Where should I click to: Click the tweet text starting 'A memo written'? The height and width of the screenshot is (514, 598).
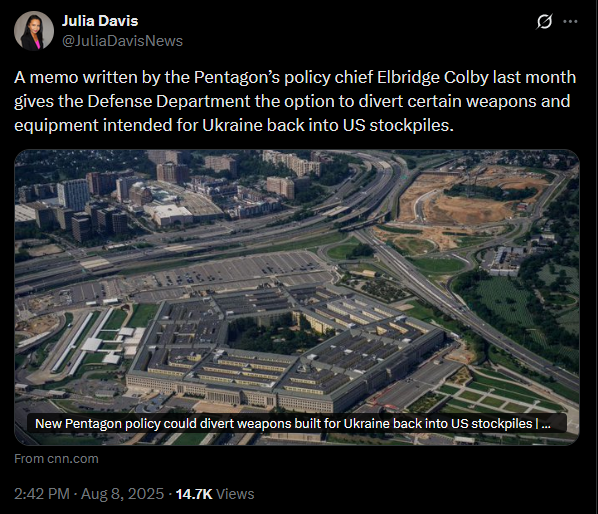coord(295,101)
